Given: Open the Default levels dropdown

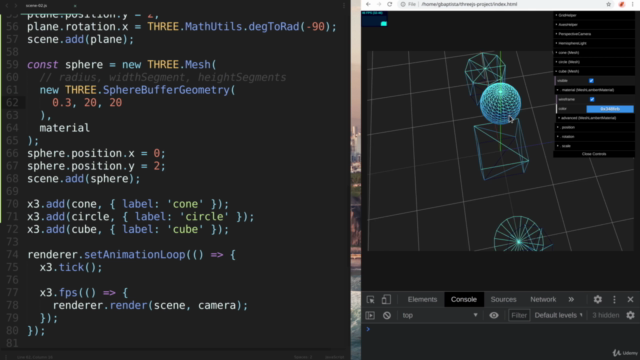Looking at the screenshot, I should [x=558, y=316].
